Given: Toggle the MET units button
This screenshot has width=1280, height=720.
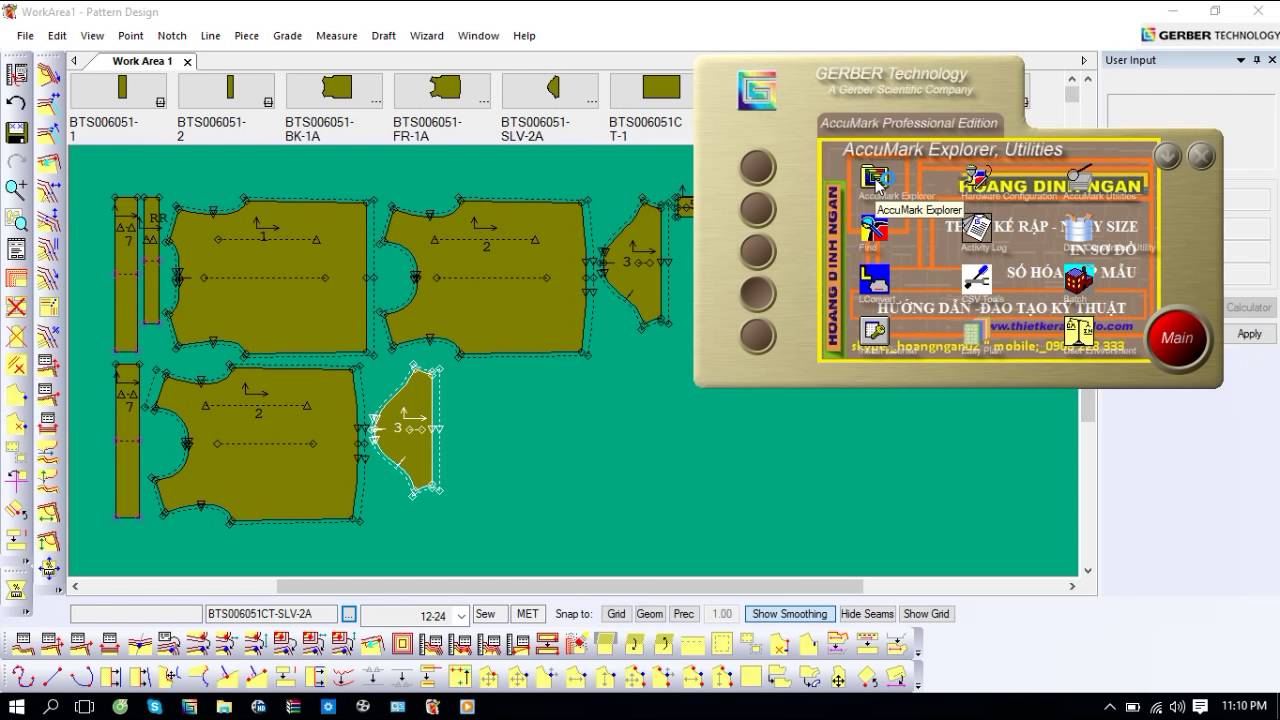Looking at the screenshot, I should pyautogui.click(x=527, y=614).
